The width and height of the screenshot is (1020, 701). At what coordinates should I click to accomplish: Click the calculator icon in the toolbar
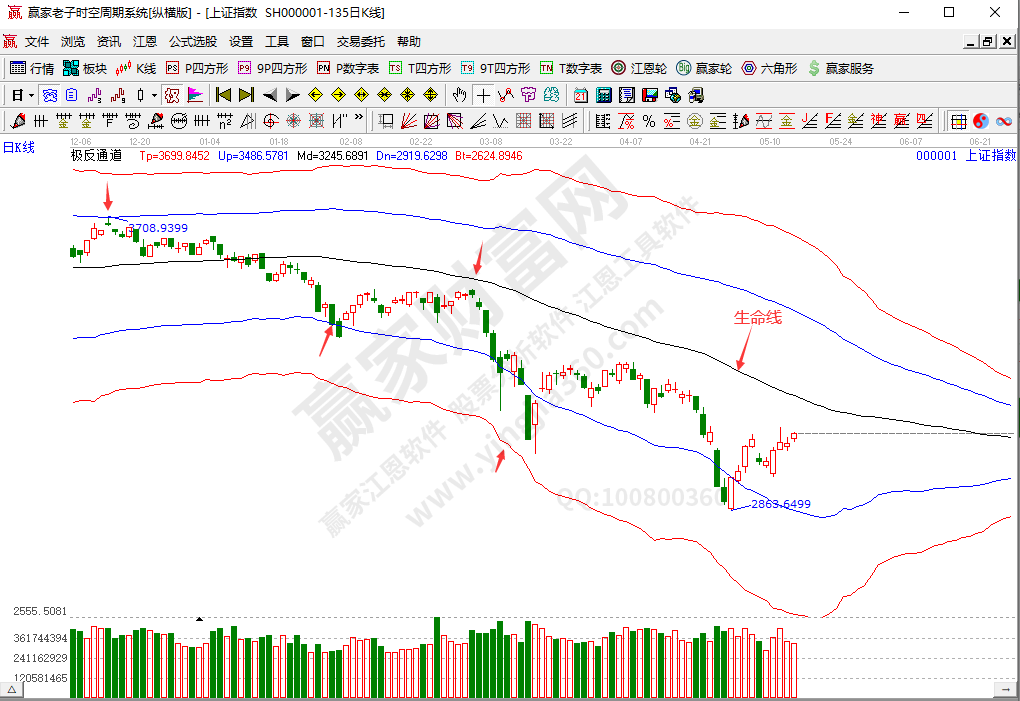tap(604, 95)
